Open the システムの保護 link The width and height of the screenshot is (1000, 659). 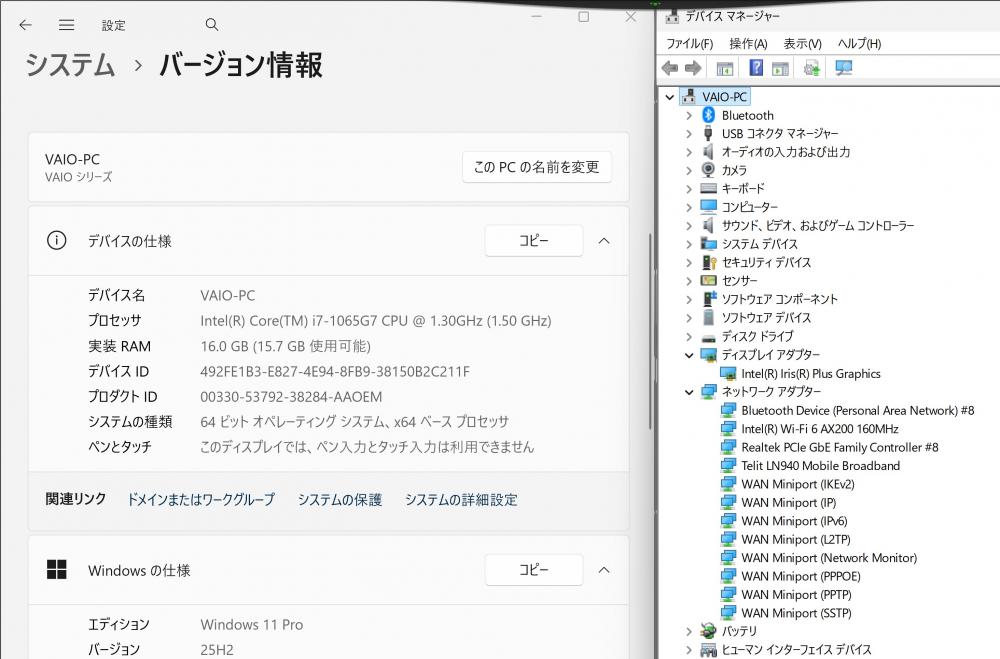pos(339,499)
